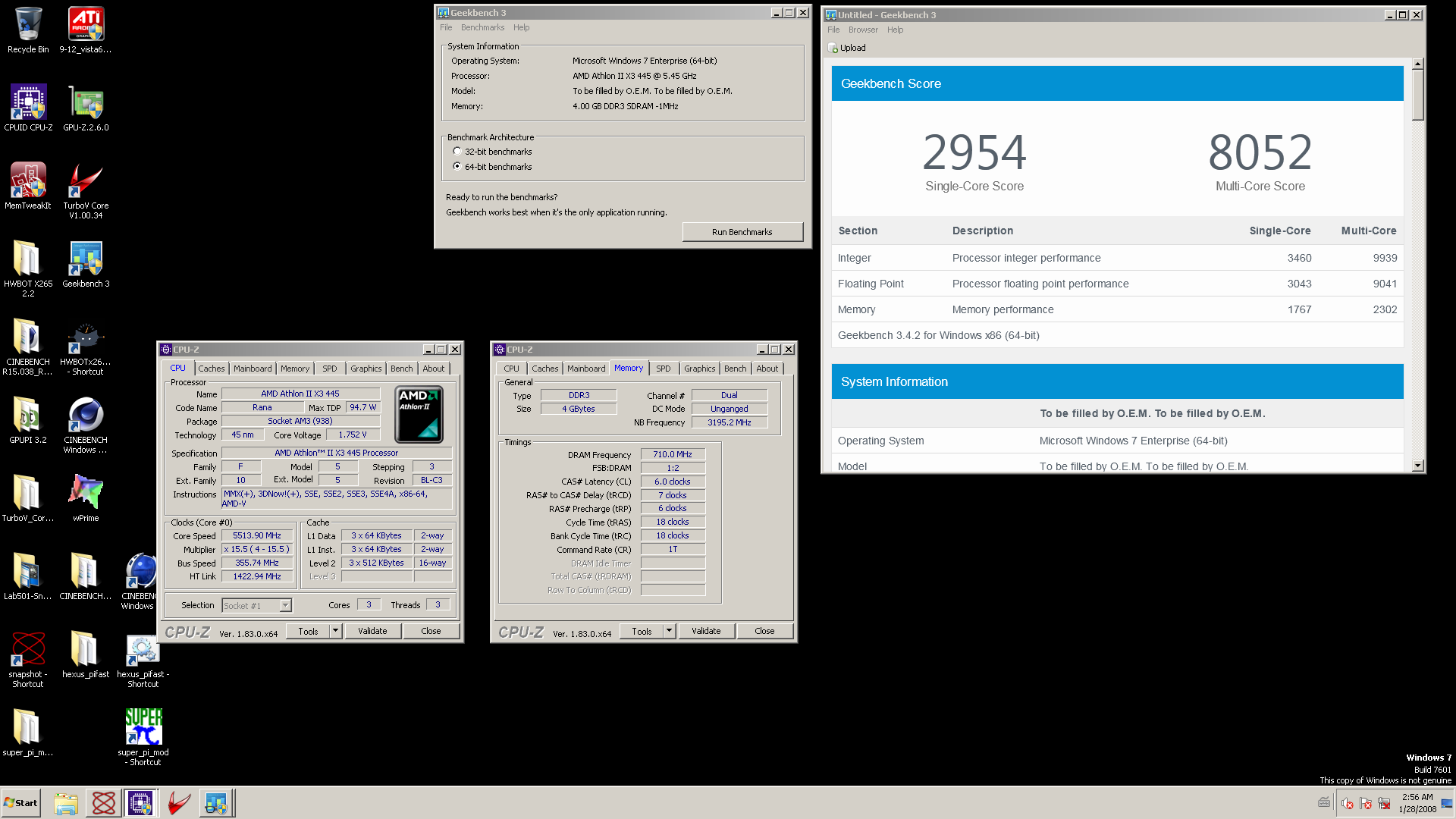Click Close button in Memory CPU-Z window
The width and height of the screenshot is (1456, 819).
[x=764, y=631]
